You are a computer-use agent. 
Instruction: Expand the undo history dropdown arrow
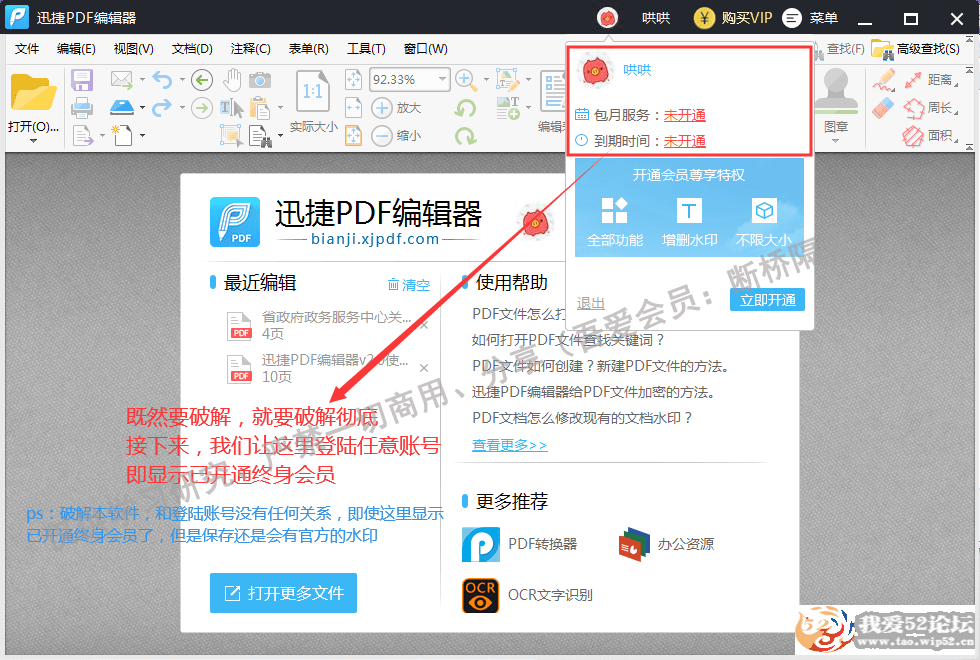pyautogui.click(x=182, y=79)
